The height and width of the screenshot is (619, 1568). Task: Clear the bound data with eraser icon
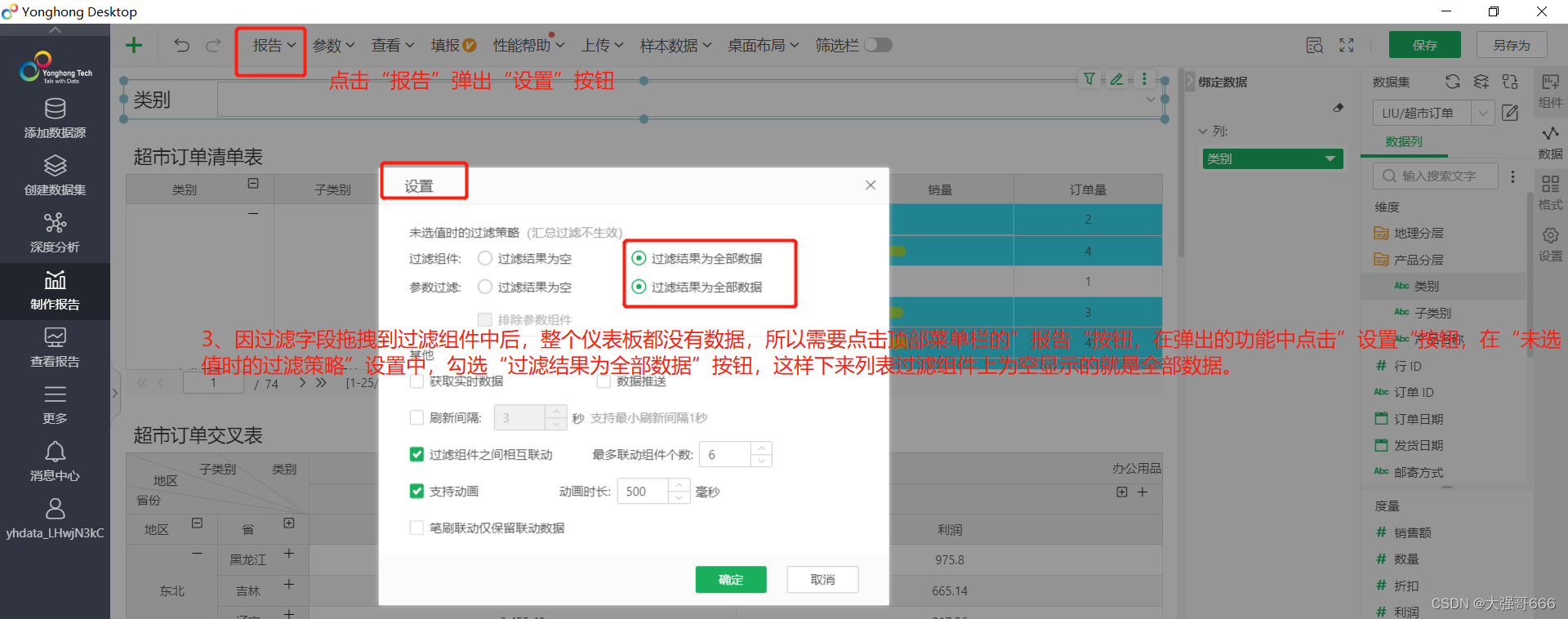click(1338, 107)
